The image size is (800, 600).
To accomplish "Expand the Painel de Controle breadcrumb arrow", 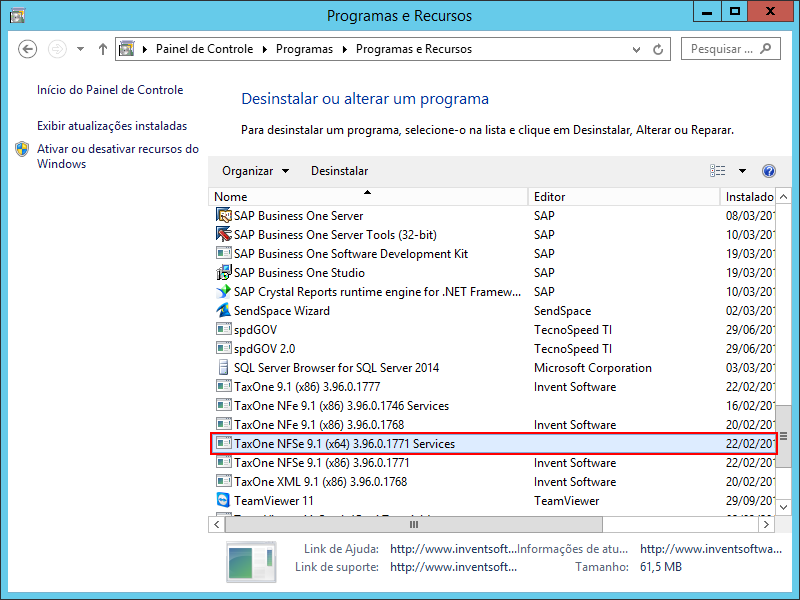I will click(x=264, y=49).
